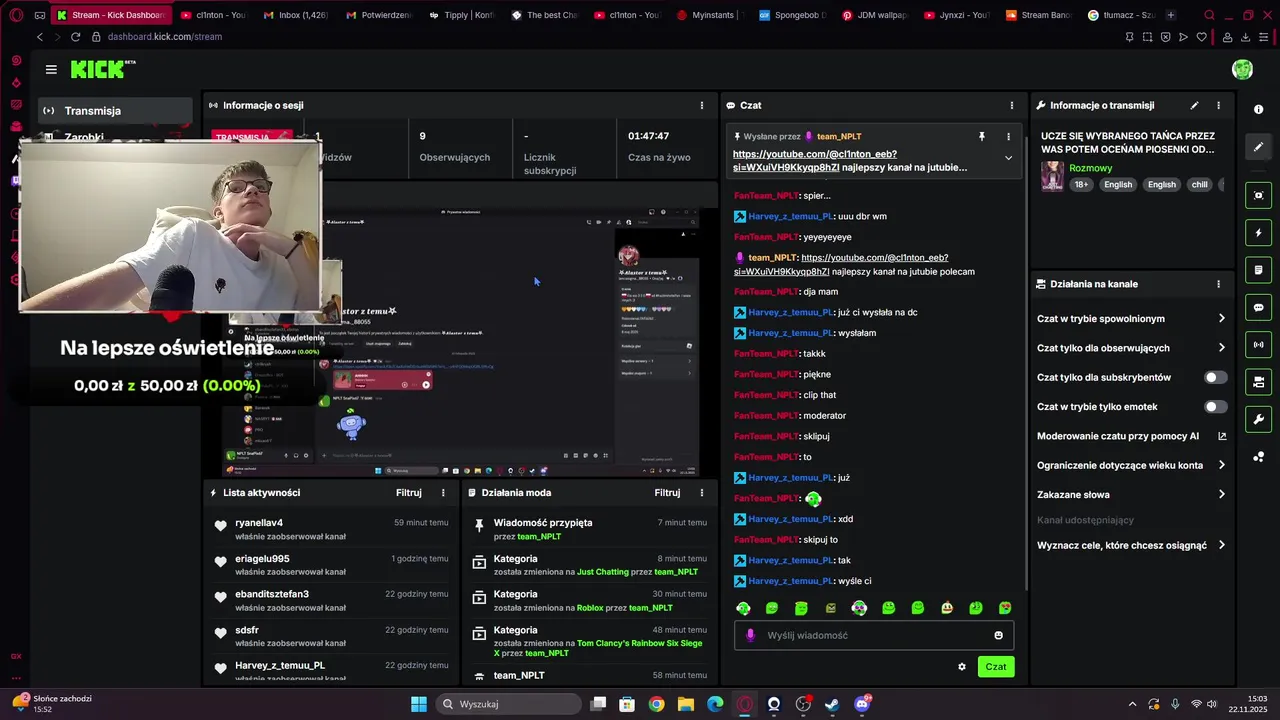Open the info icon in the right toolbar

point(1258,109)
